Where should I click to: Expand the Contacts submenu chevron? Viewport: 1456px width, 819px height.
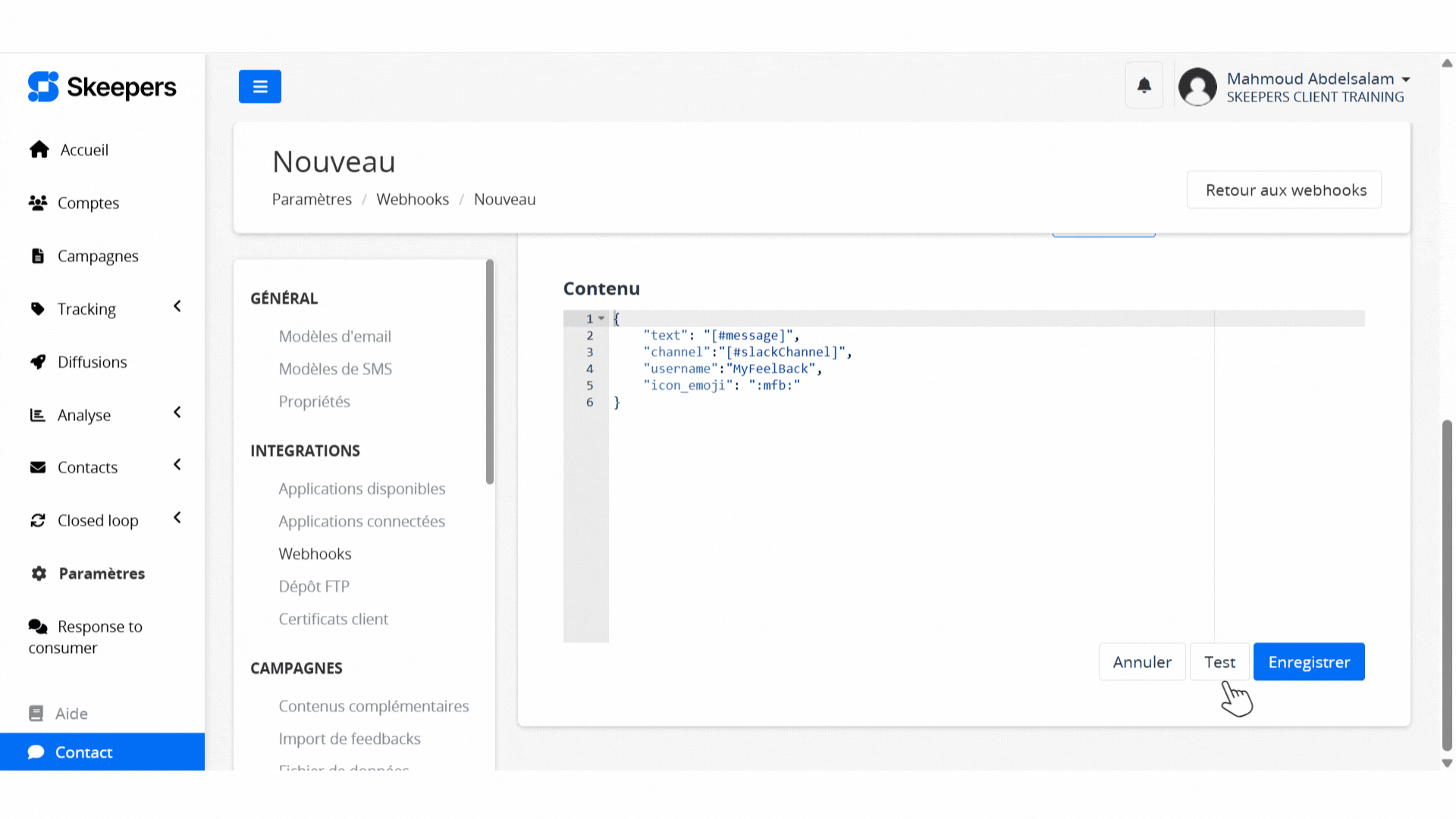[x=177, y=465]
